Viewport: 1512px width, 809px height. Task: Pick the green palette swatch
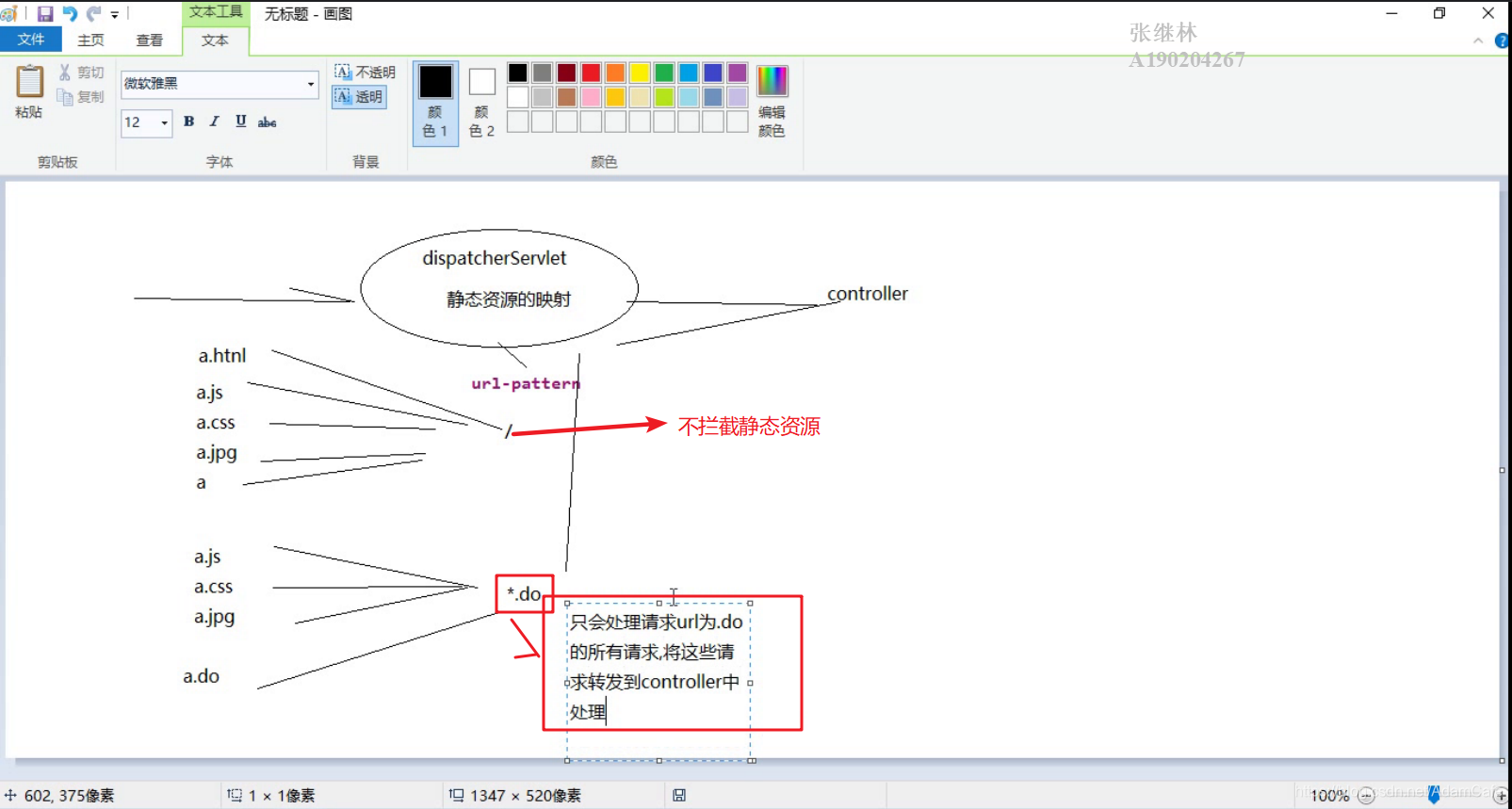click(665, 73)
